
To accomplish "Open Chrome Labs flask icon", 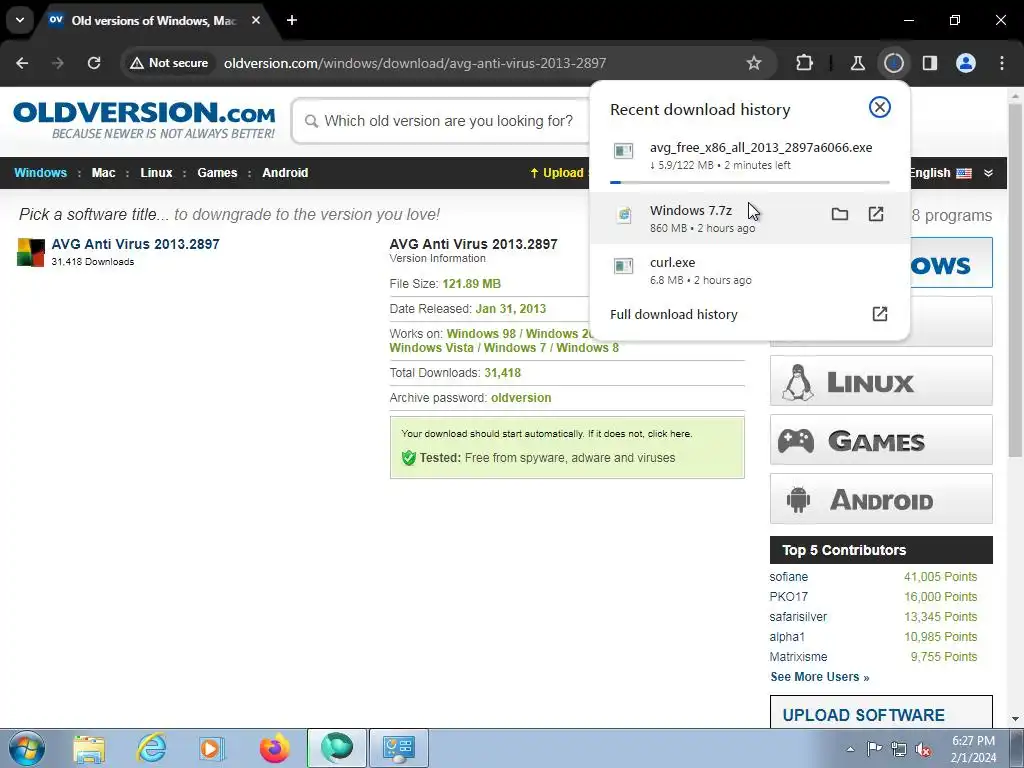I will pyautogui.click(x=857, y=63).
